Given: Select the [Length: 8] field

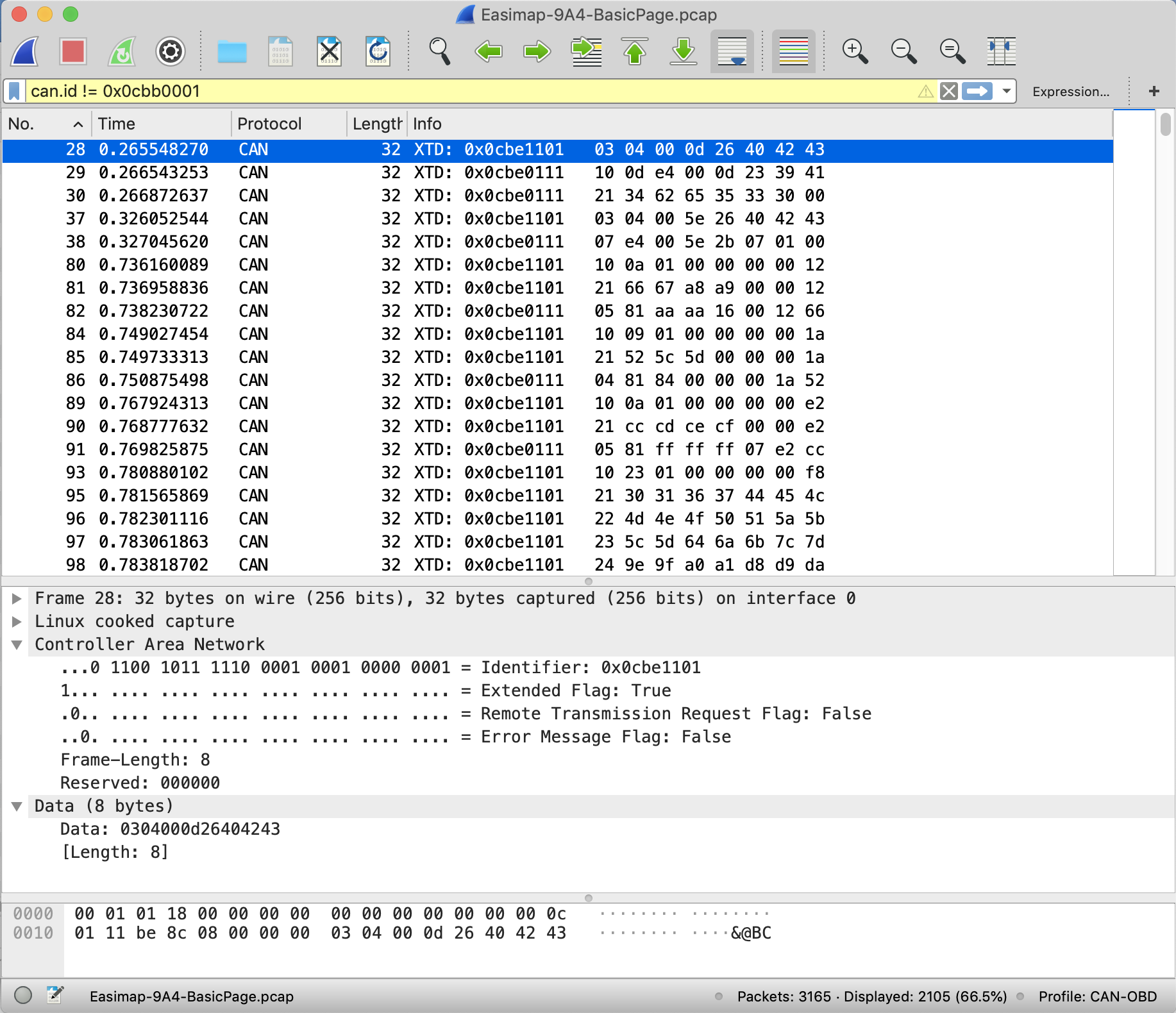Looking at the screenshot, I should tap(115, 852).
